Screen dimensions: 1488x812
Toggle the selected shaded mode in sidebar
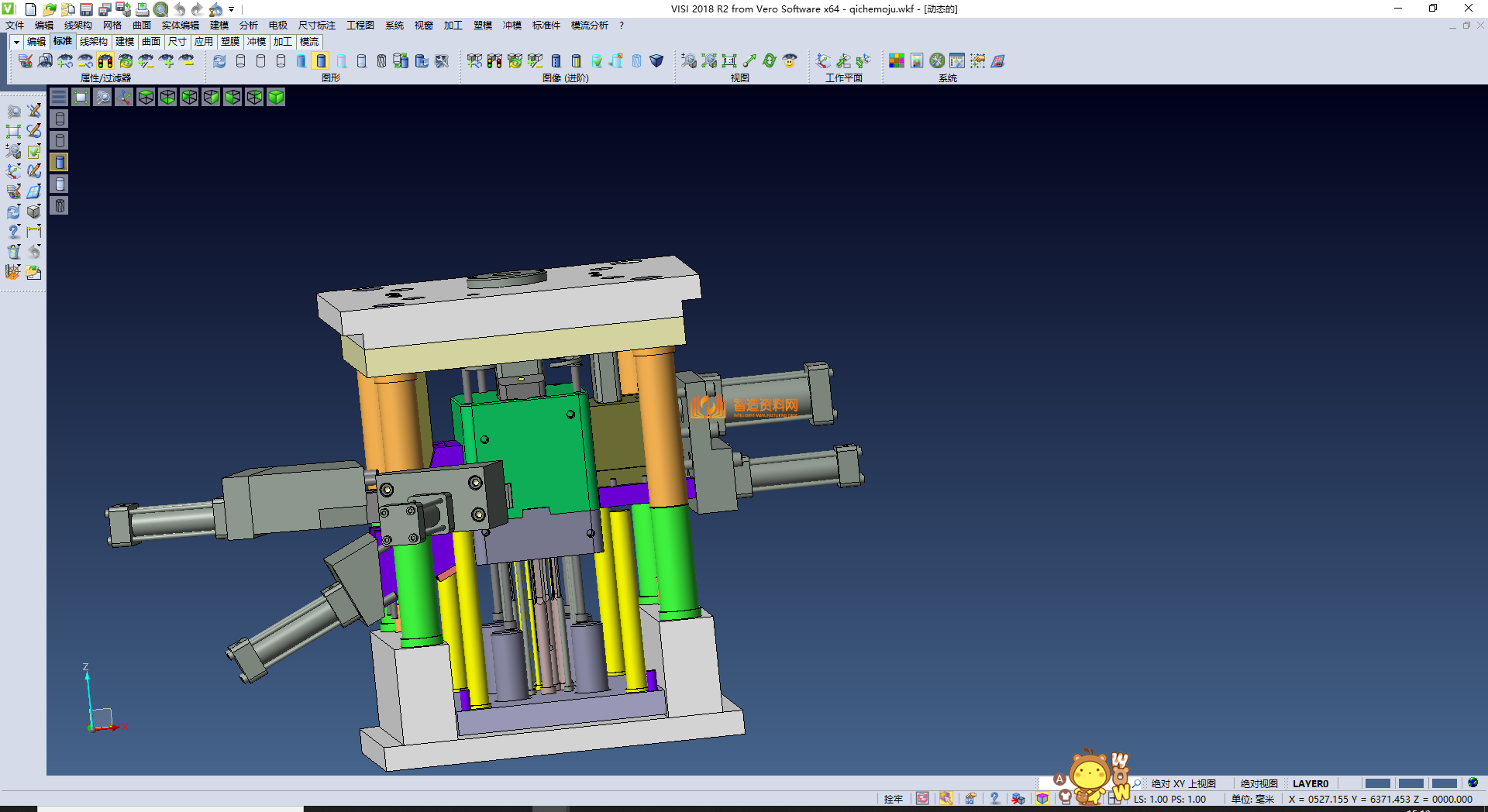coord(60,162)
